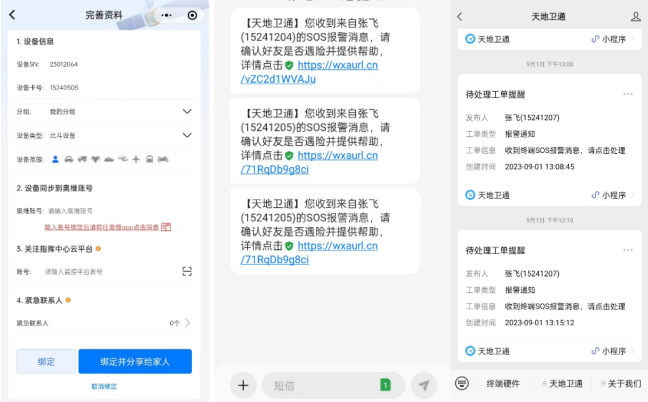
Task: Focus the 监控平台账号 input field
Action: point(110,272)
